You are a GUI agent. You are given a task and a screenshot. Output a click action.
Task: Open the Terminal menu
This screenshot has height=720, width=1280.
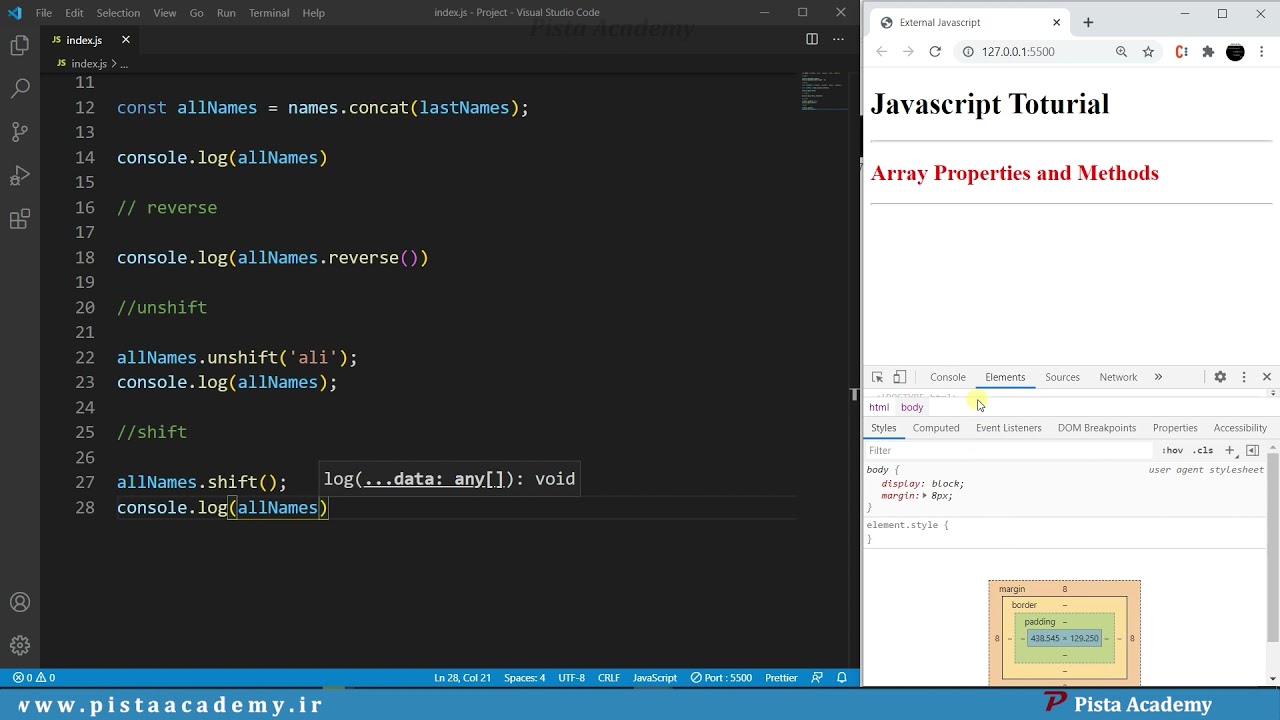coord(269,13)
